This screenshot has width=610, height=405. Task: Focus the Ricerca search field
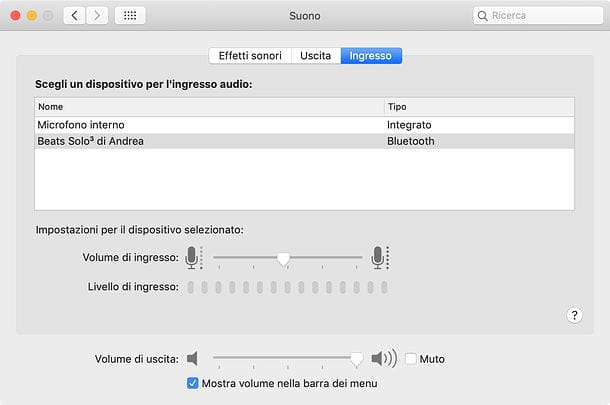point(538,16)
